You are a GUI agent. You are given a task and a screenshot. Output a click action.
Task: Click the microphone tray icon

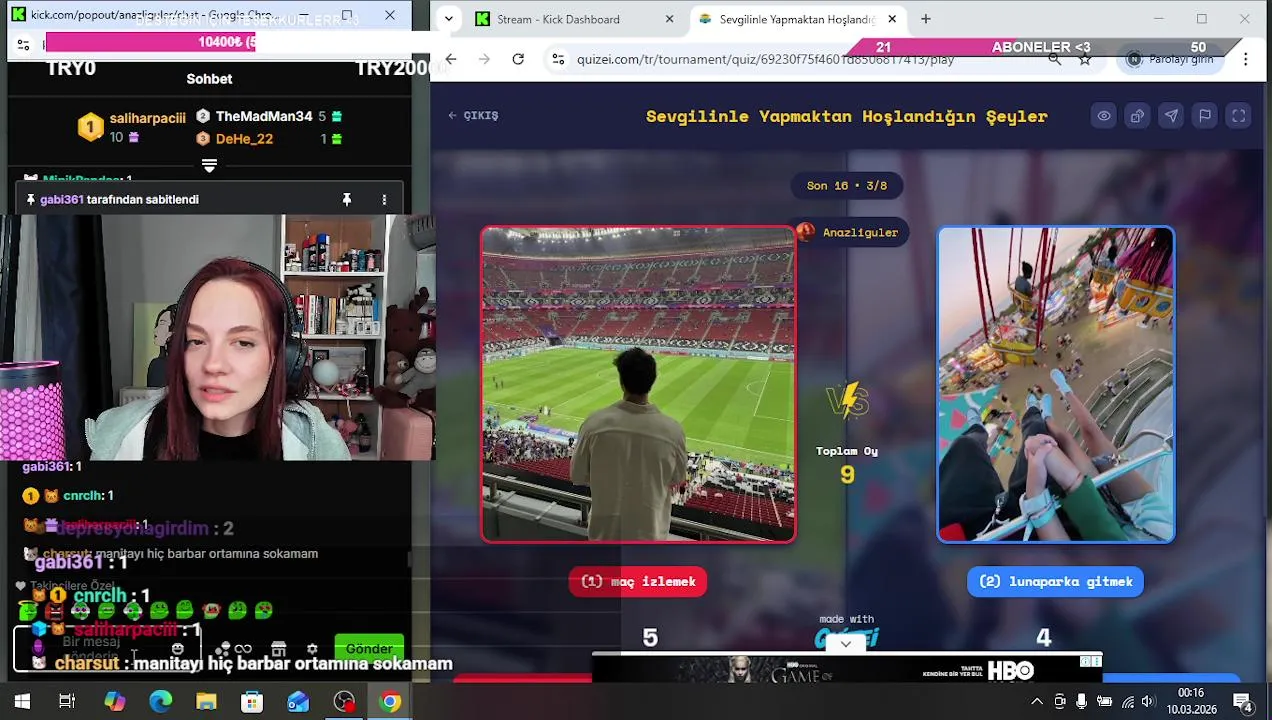pyautogui.click(x=1081, y=702)
